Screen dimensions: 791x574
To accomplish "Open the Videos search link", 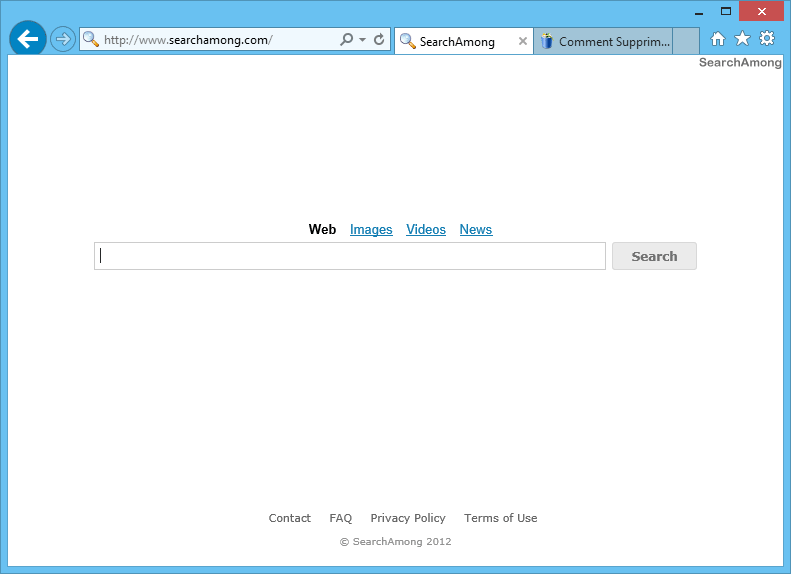I will (x=426, y=229).
